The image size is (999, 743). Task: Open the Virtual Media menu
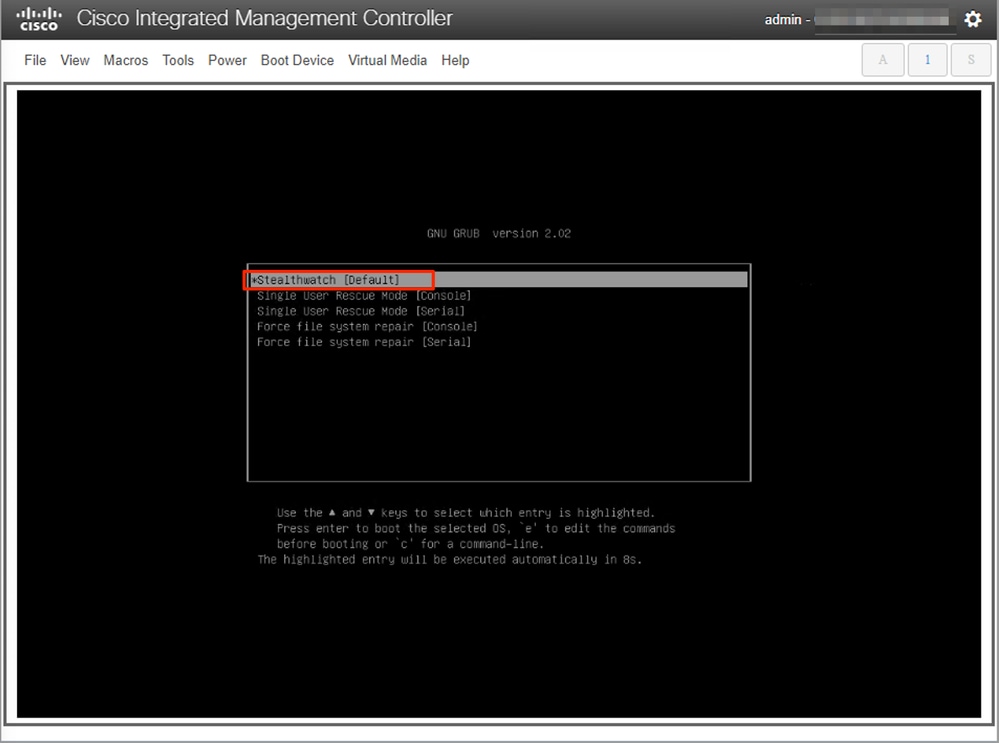pos(387,60)
